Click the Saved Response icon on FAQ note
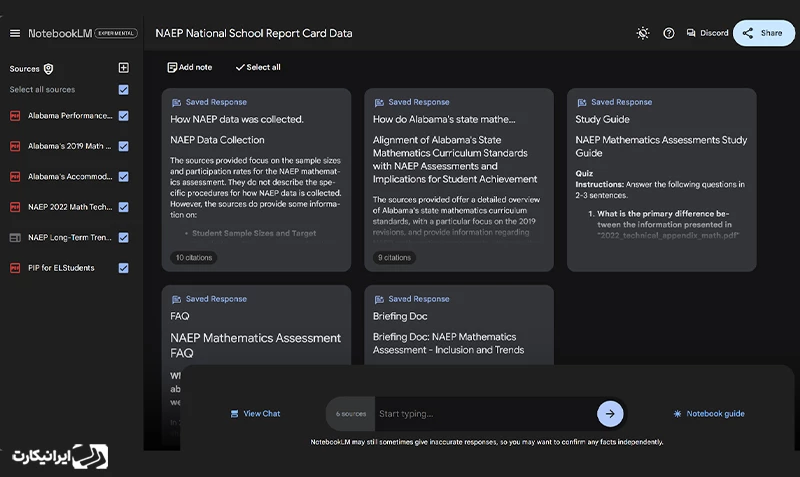Image resolution: width=800 pixels, height=477 pixels. (177, 299)
